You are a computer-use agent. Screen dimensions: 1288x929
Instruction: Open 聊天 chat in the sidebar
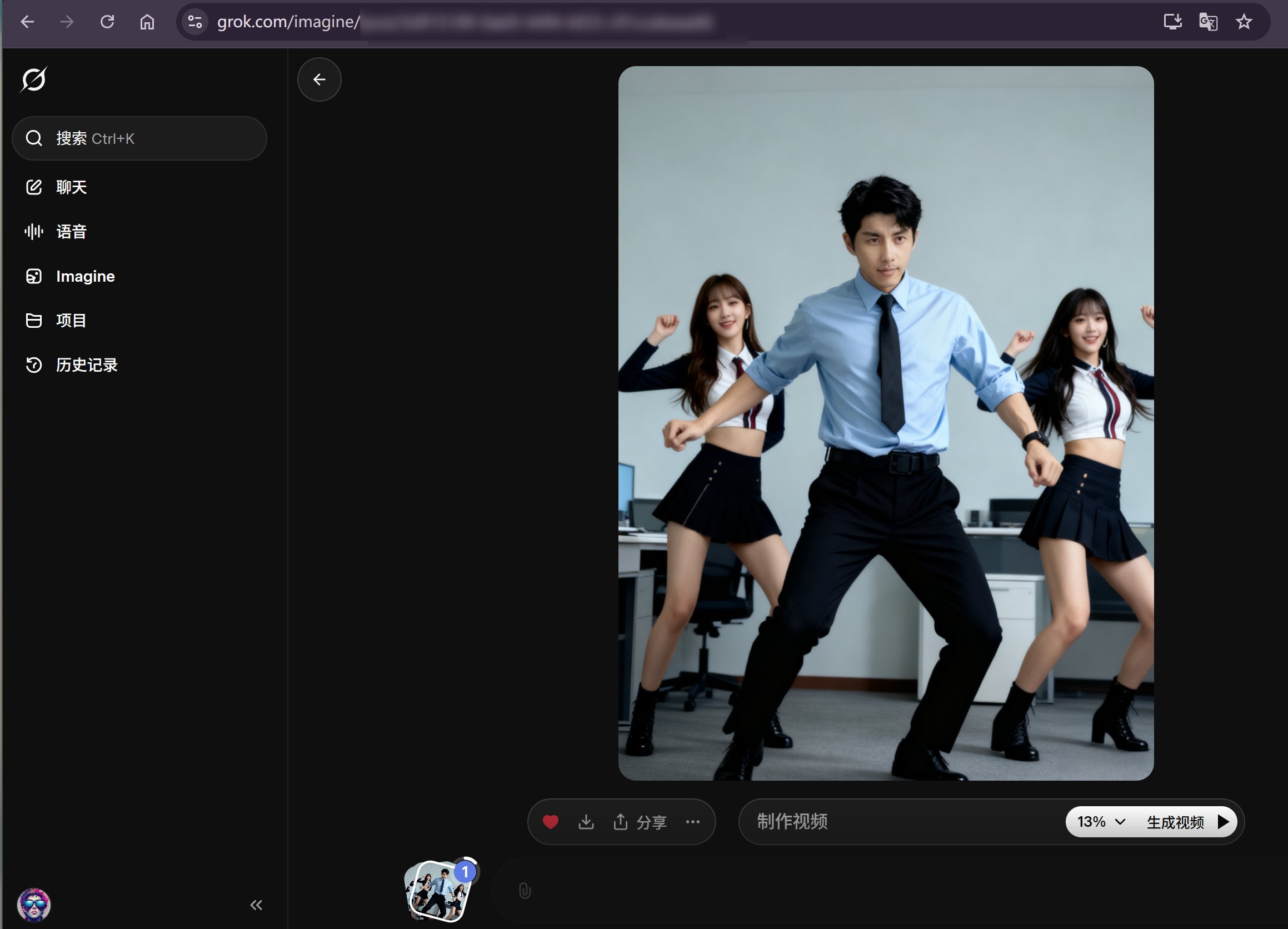point(71,187)
